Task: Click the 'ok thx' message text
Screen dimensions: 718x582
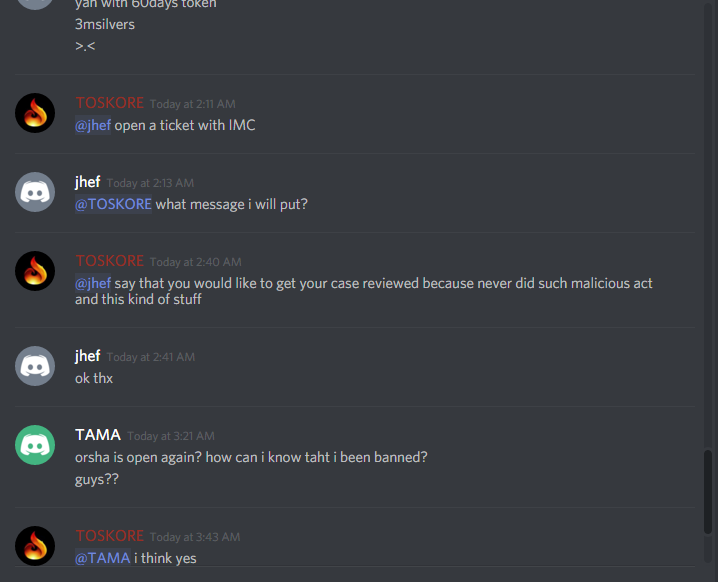Action: click(x=94, y=378)
